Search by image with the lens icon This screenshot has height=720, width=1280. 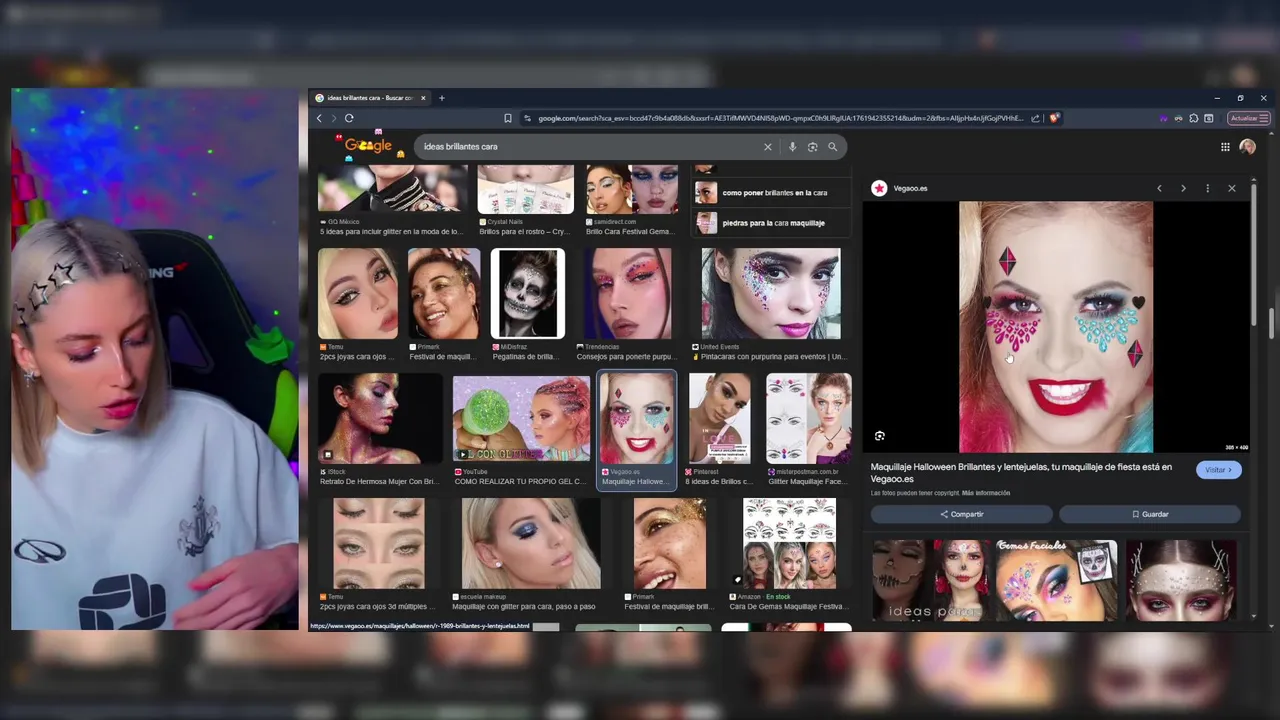point(812,147)
